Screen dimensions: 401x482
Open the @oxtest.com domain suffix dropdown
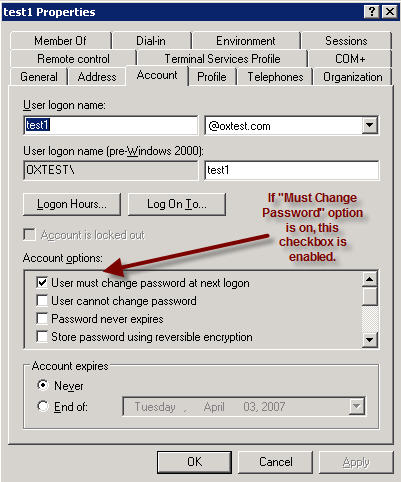pos(370,126)
